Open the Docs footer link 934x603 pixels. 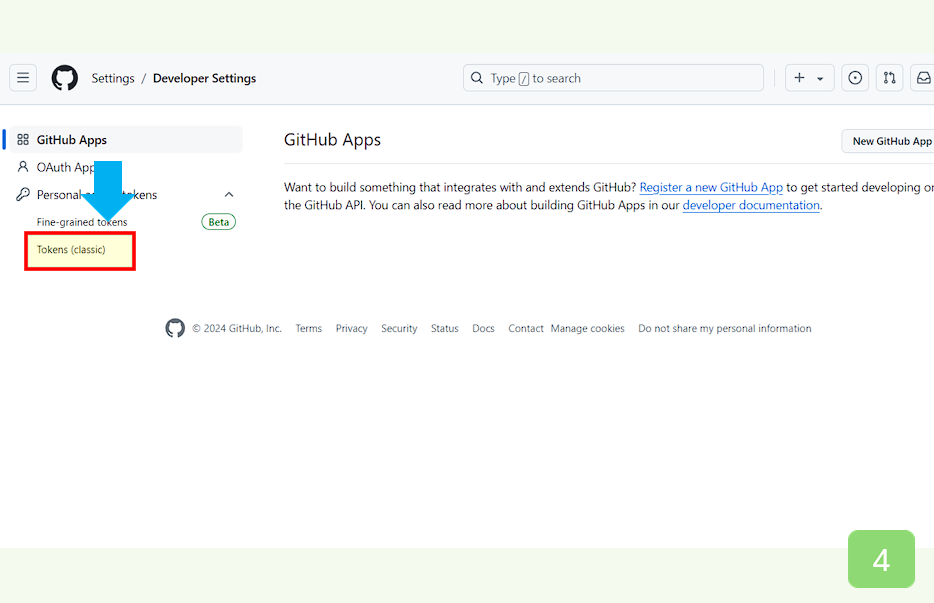click(x=483, y=328)
